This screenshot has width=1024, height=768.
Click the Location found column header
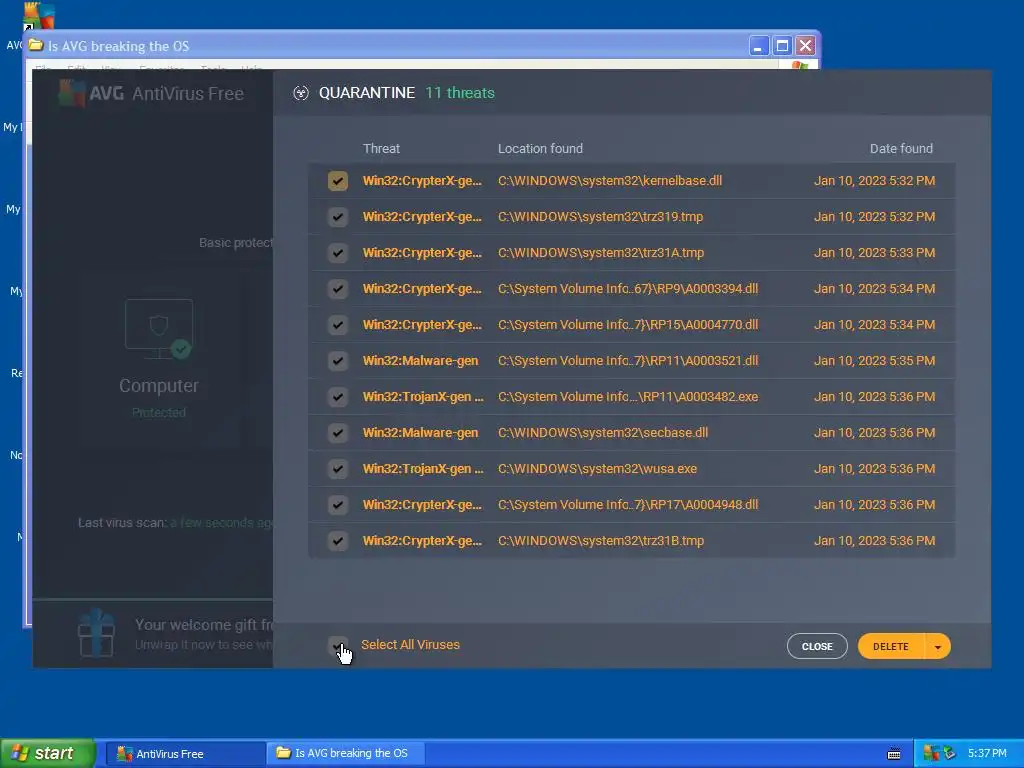(540, 148)
